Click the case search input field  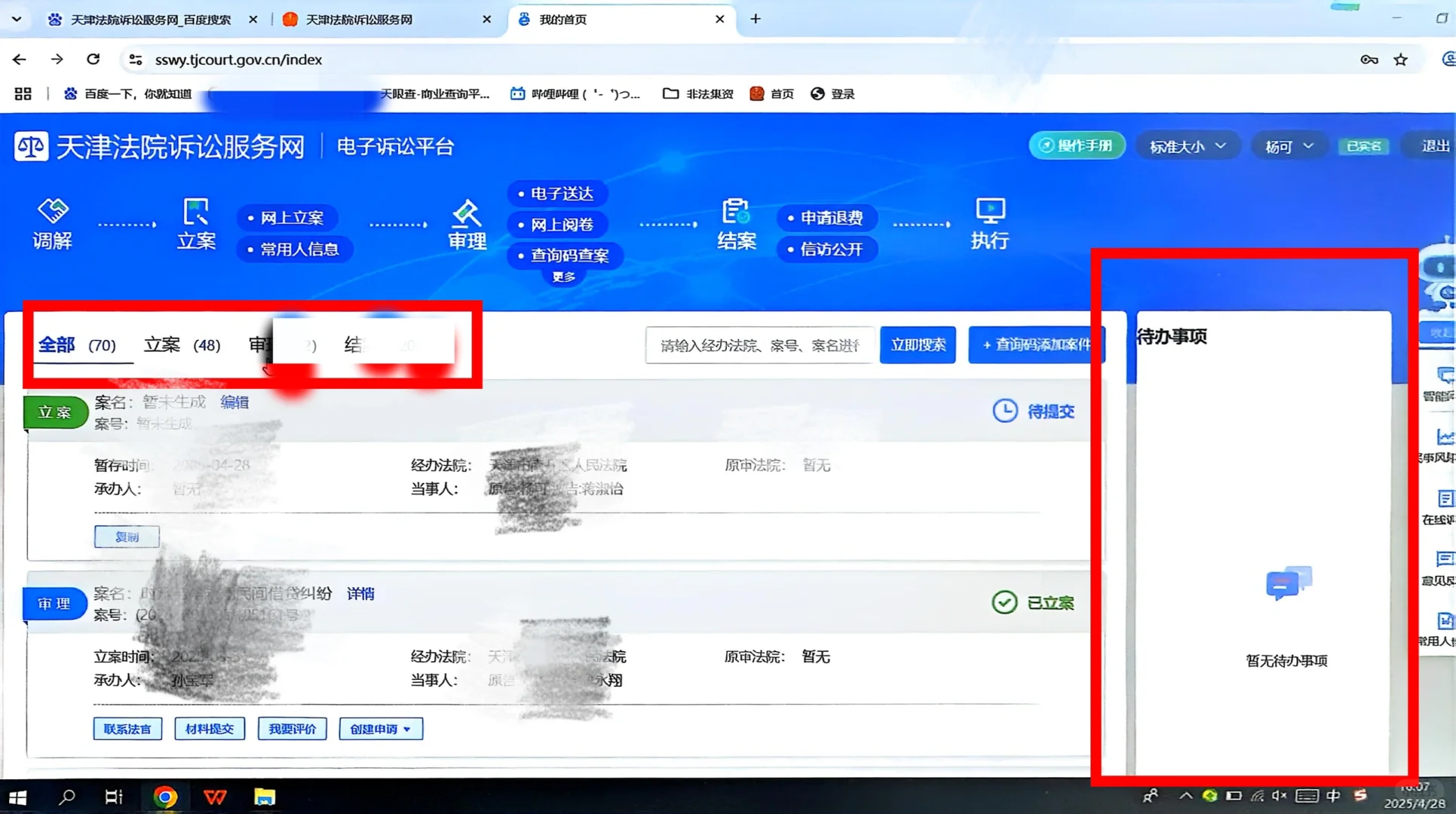coord(759,345)
